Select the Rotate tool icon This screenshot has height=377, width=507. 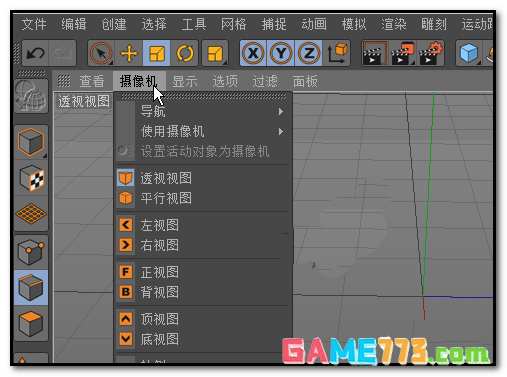[185, 53]
